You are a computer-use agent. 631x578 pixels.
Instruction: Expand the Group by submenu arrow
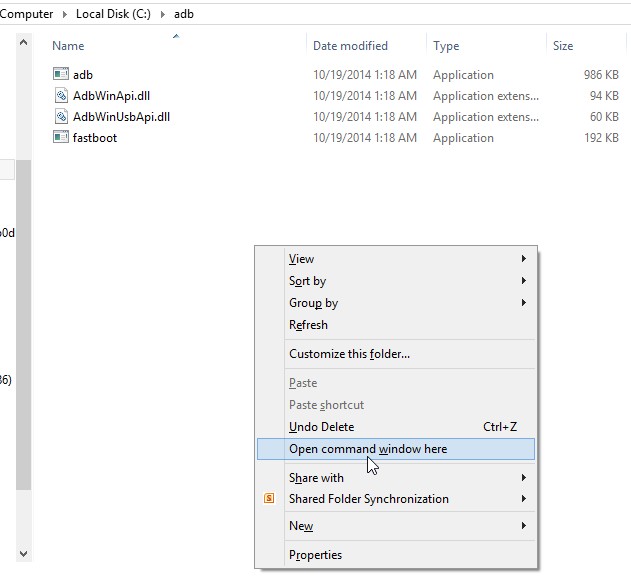coord(523,303)
